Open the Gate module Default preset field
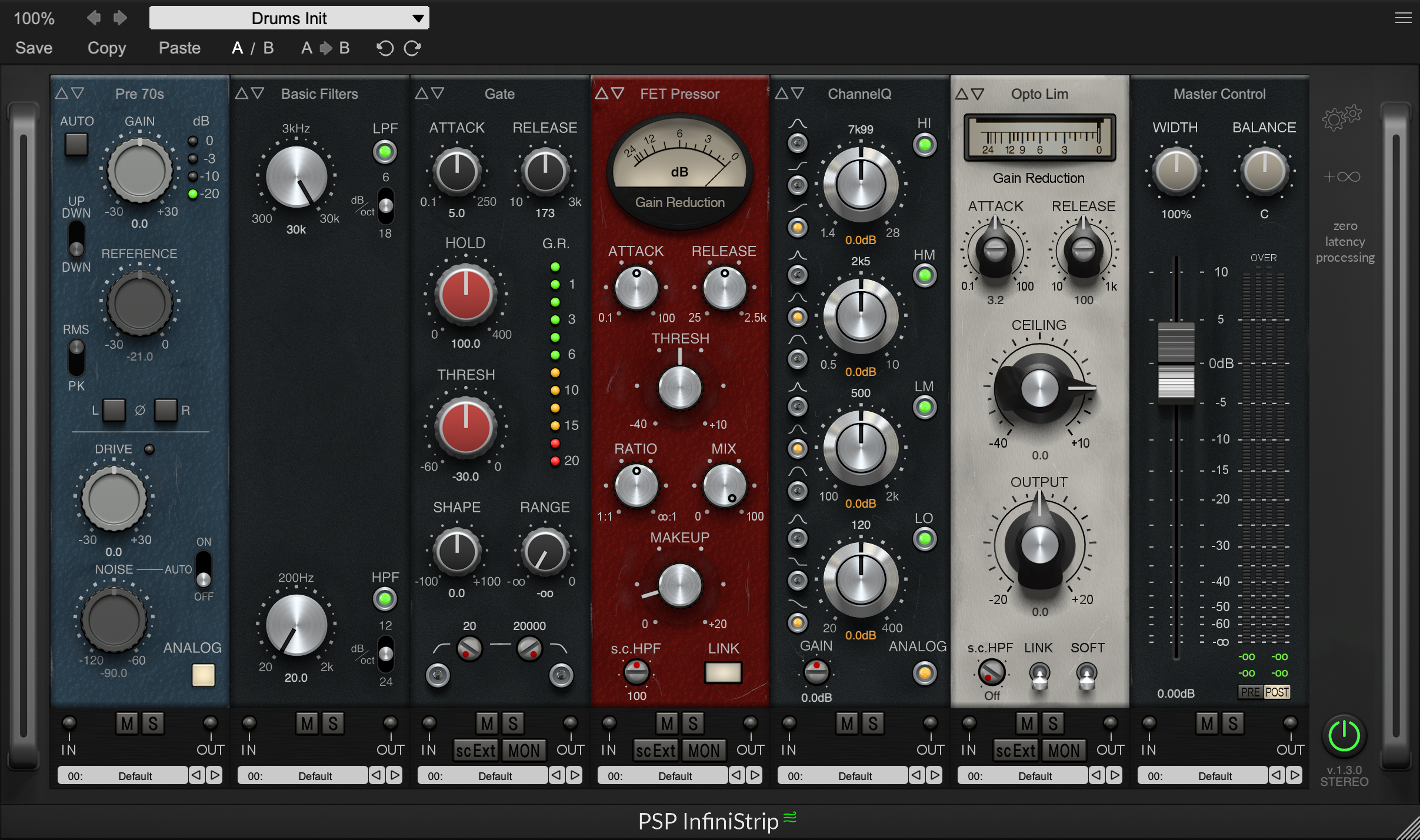The width and height of the screenshot is (1420, 840). [x=482, y=775]
